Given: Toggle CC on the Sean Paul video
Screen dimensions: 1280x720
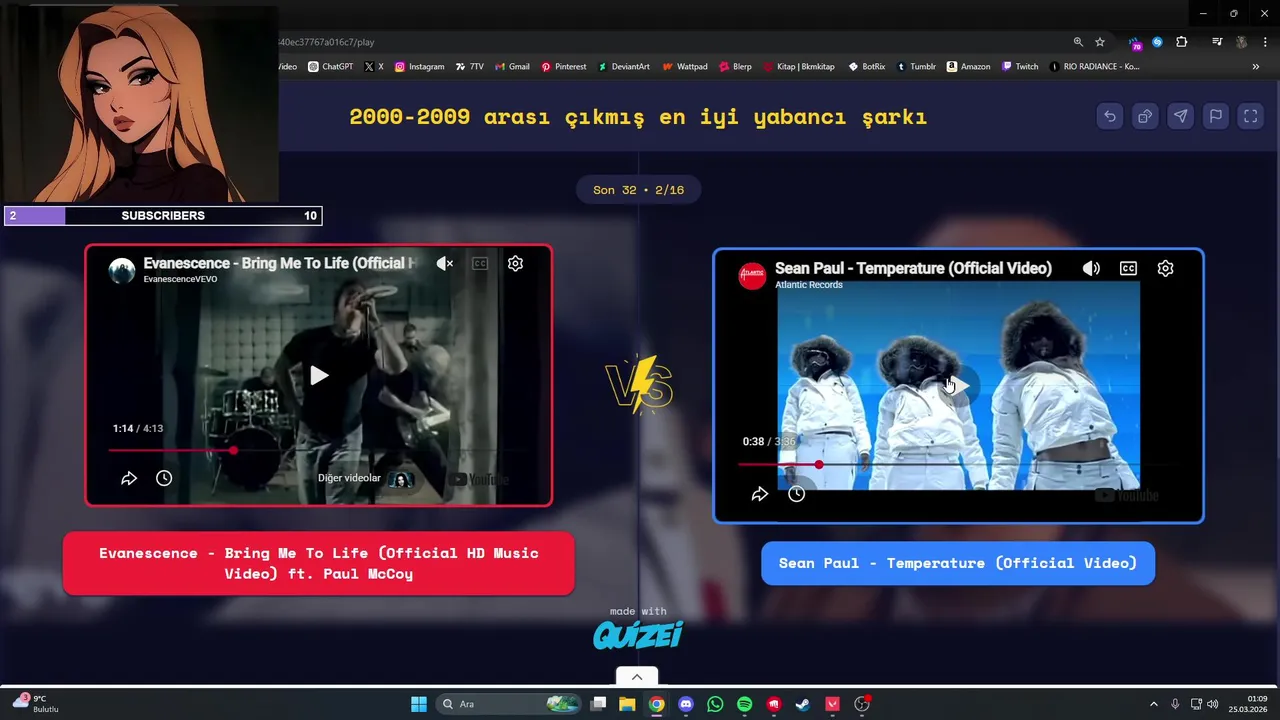Looking at the screenshot, I should click(1128, 269).
